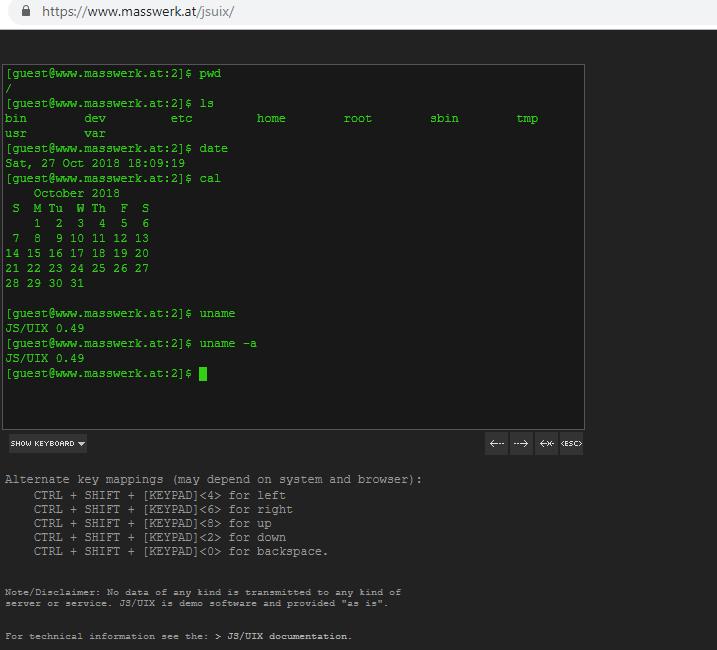Click the 'sbin' directory name
The image size is (717, 650).
pyautogui.click(x=444, y=118)
